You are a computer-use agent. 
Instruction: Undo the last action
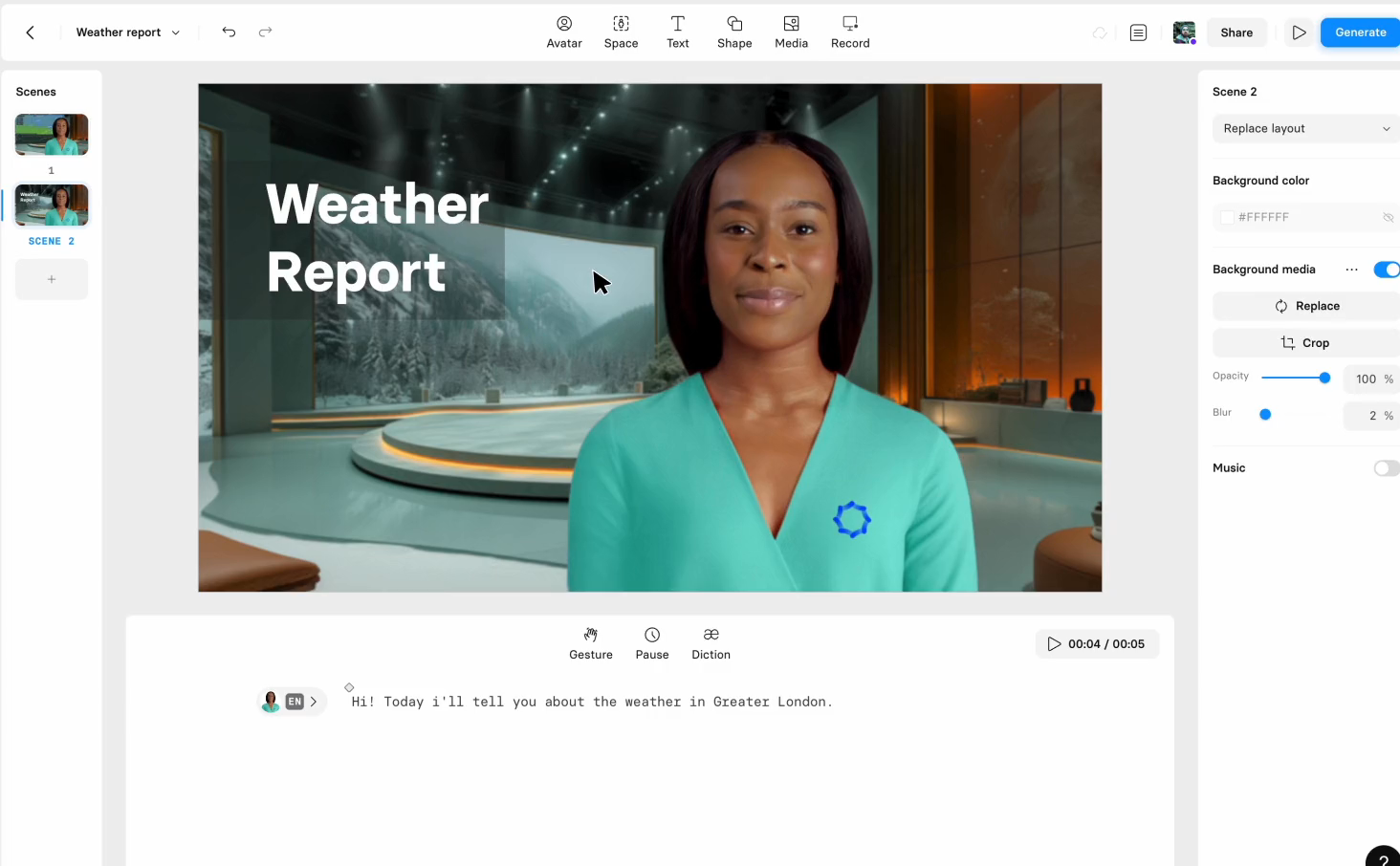(229, 32)
